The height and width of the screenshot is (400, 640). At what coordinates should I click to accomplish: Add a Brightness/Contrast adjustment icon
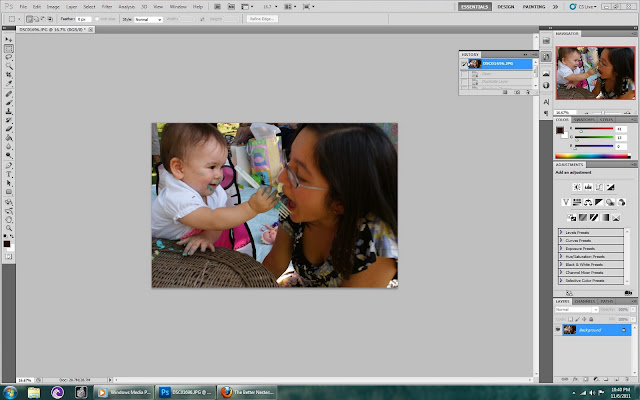coord(577,187)
